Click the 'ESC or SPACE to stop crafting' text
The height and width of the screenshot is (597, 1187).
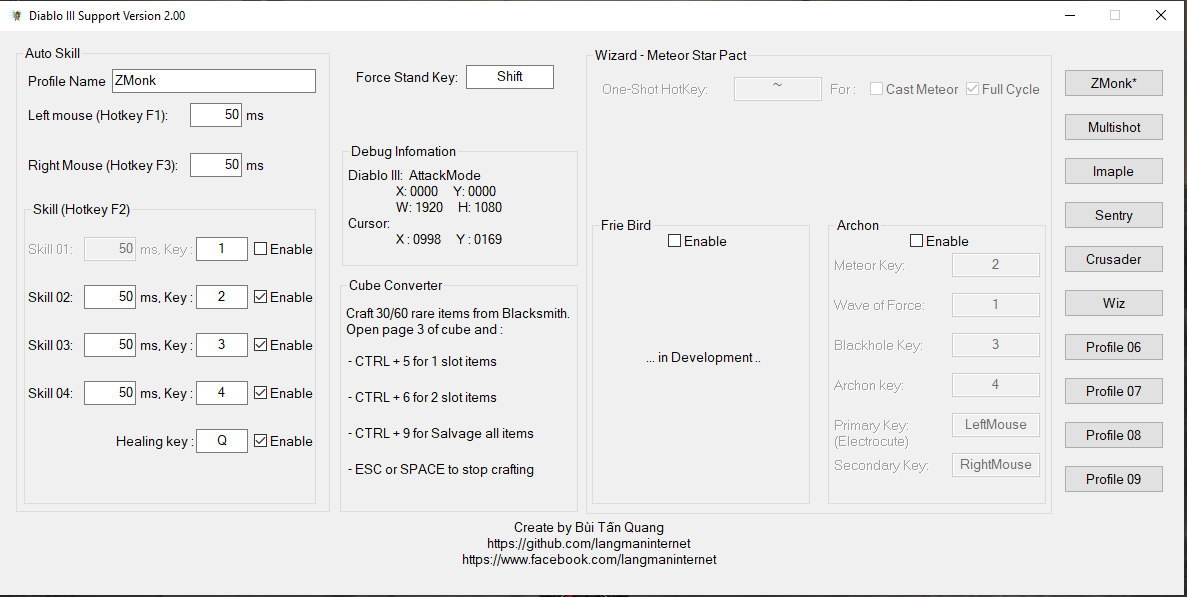(441, 470)
